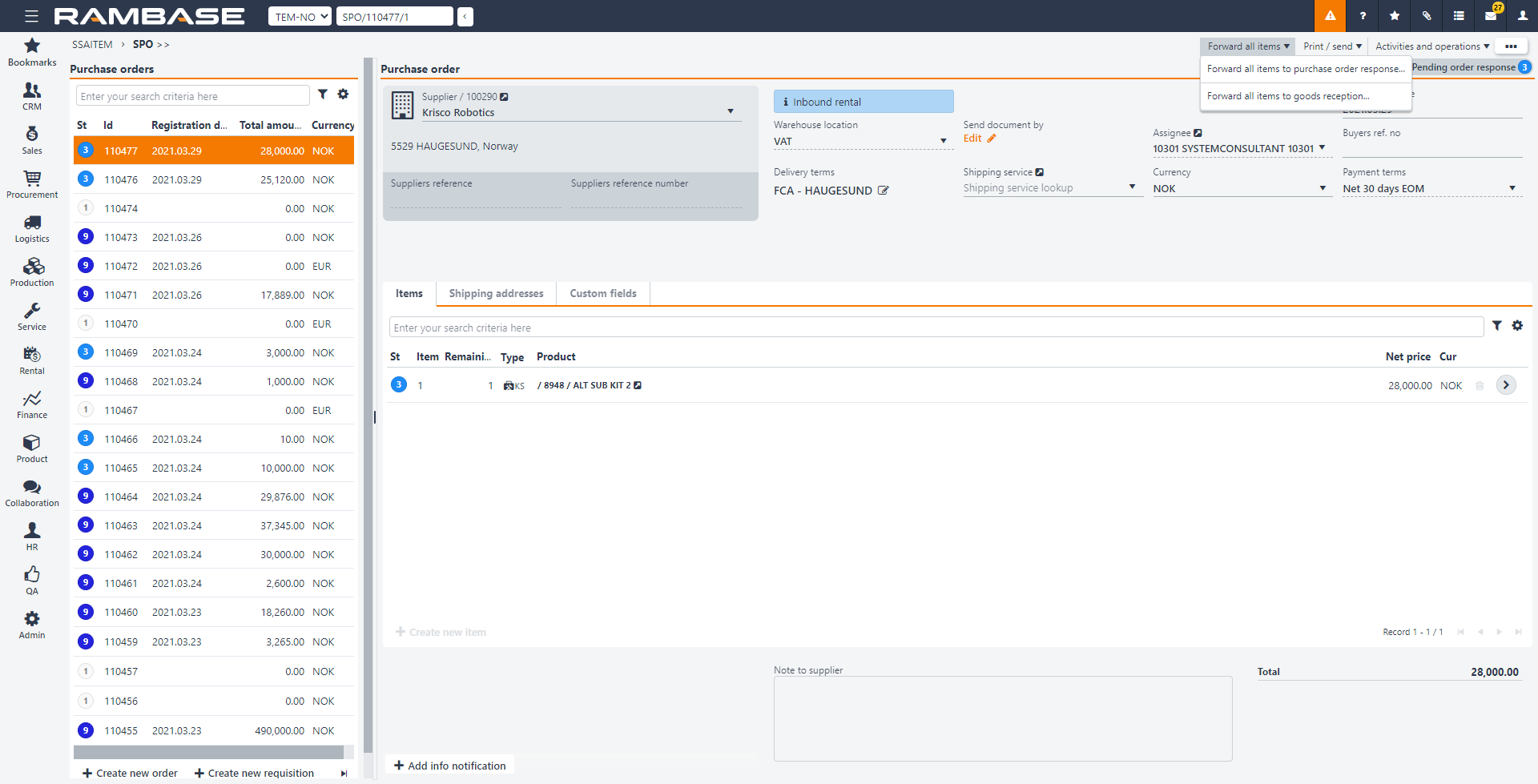Go to Production module in sidebar
1538x784 pixels.
(x=32, y=272)
